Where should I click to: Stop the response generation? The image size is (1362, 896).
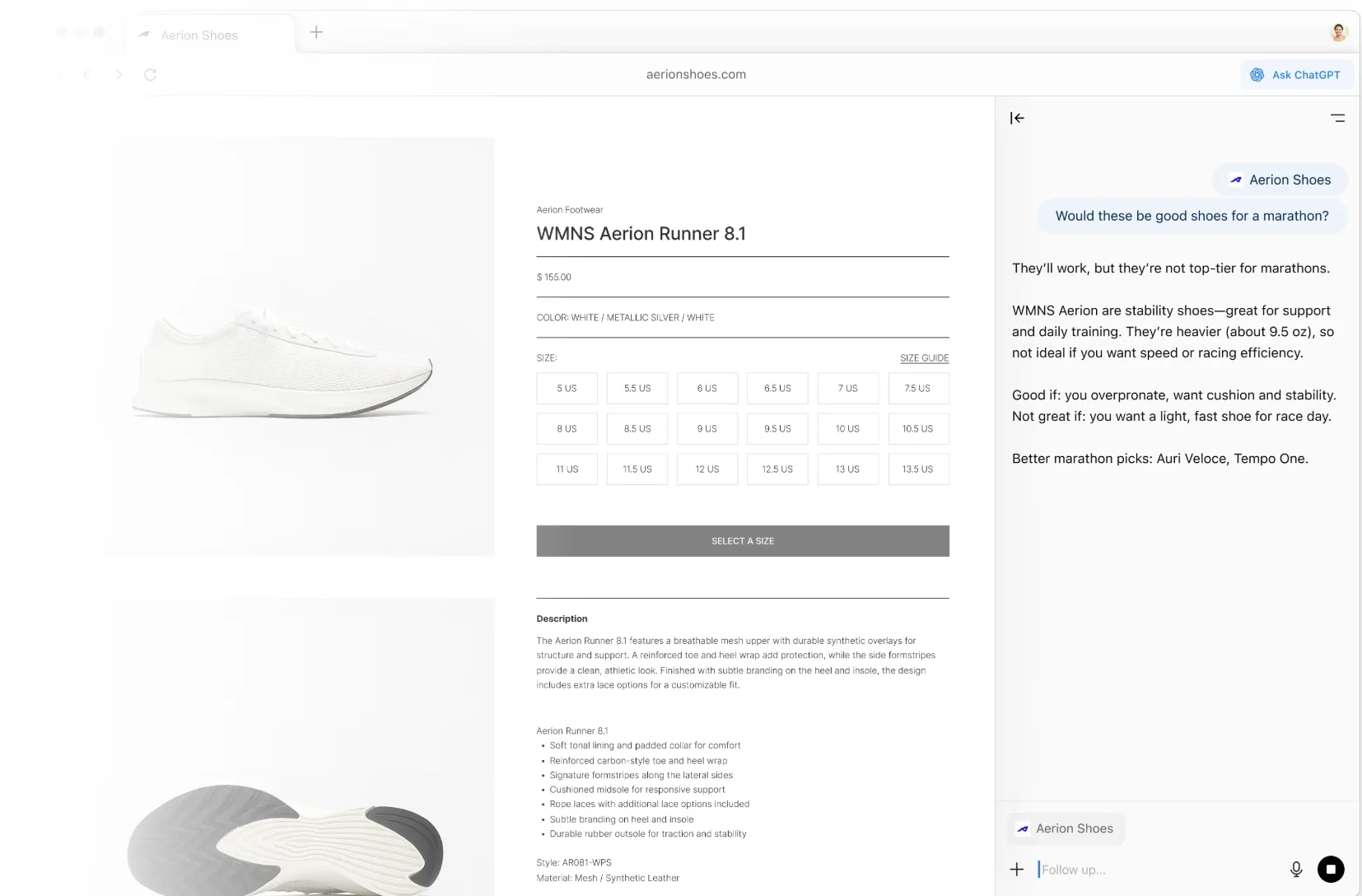click(x=1331, y=870)
